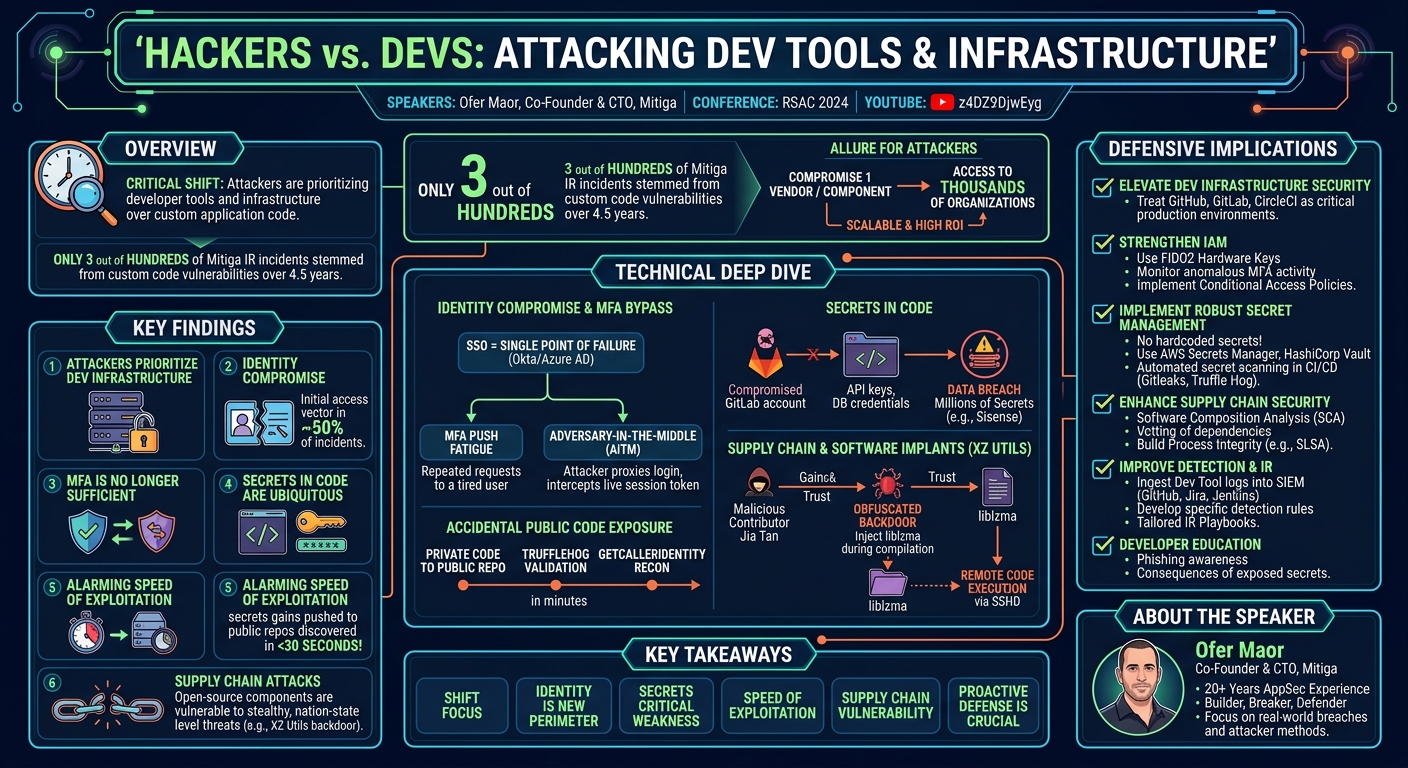Open the Defensive Implications header
The width and height of the screenshot is (1408, 768).
1222,149
